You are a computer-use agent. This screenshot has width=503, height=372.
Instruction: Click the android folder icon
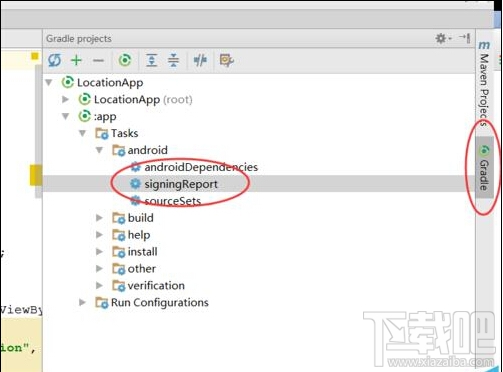[x=119, y=151]
